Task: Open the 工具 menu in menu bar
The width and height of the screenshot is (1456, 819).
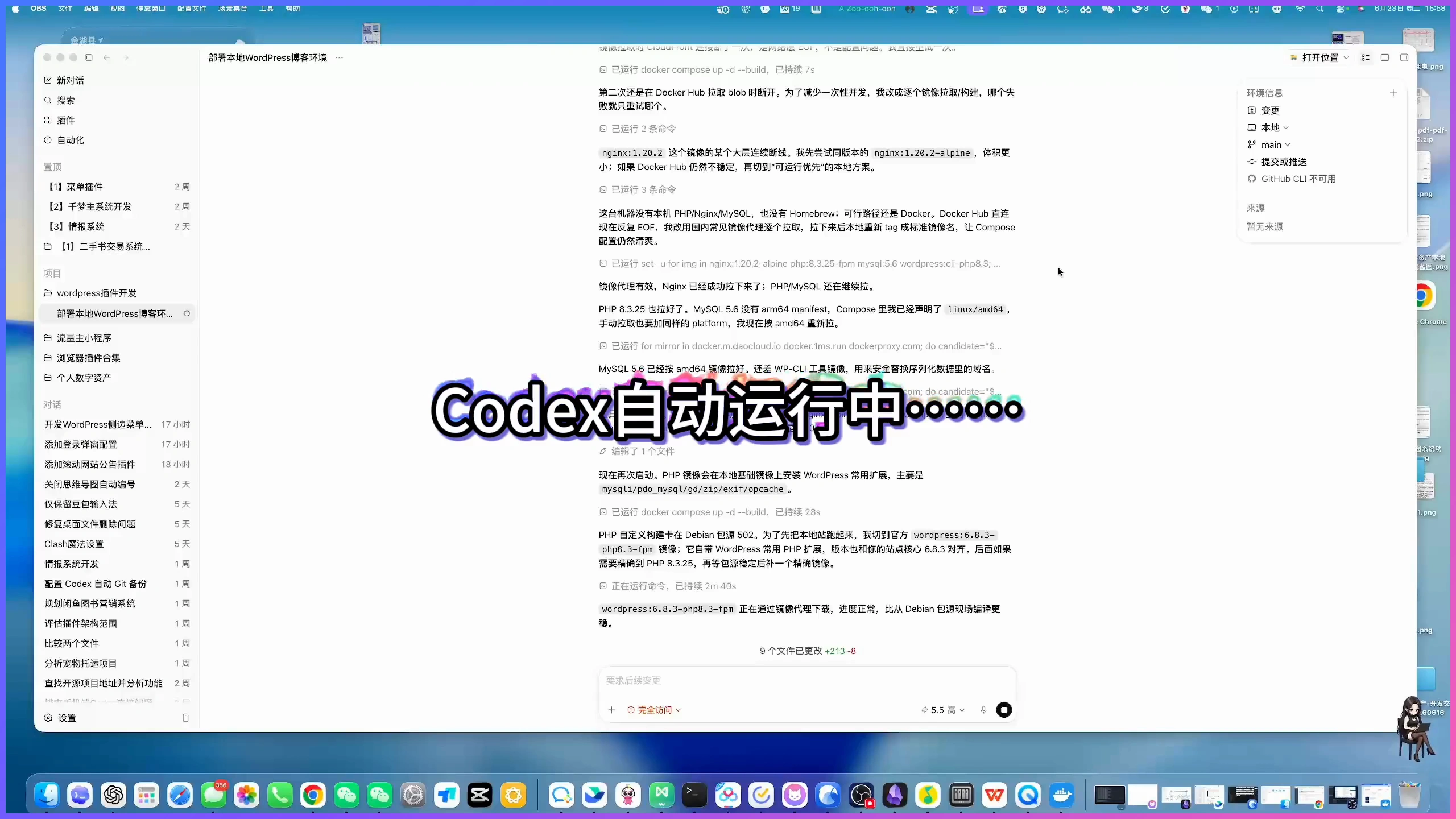Action: pos(266,9)
